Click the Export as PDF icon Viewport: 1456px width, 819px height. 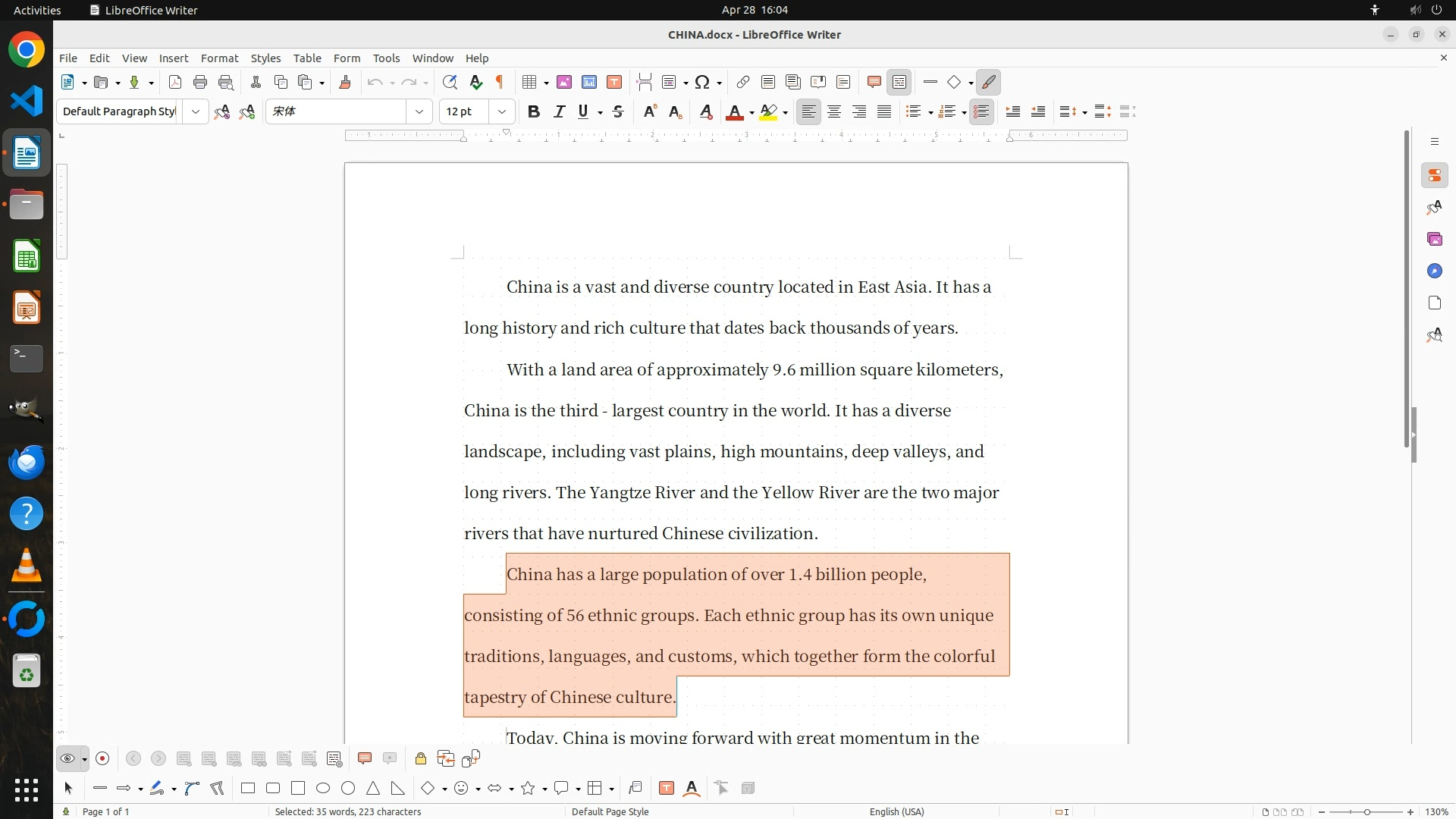point(175,82)
